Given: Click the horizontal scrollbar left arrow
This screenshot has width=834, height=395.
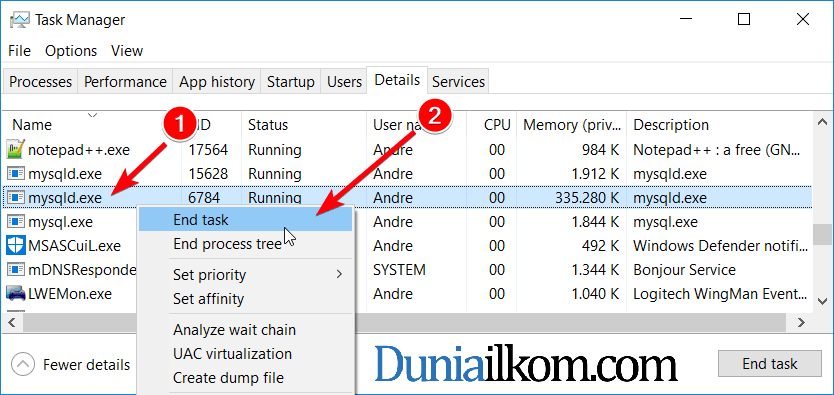Looking at the screenshot, I should click(x=13, y=322).
